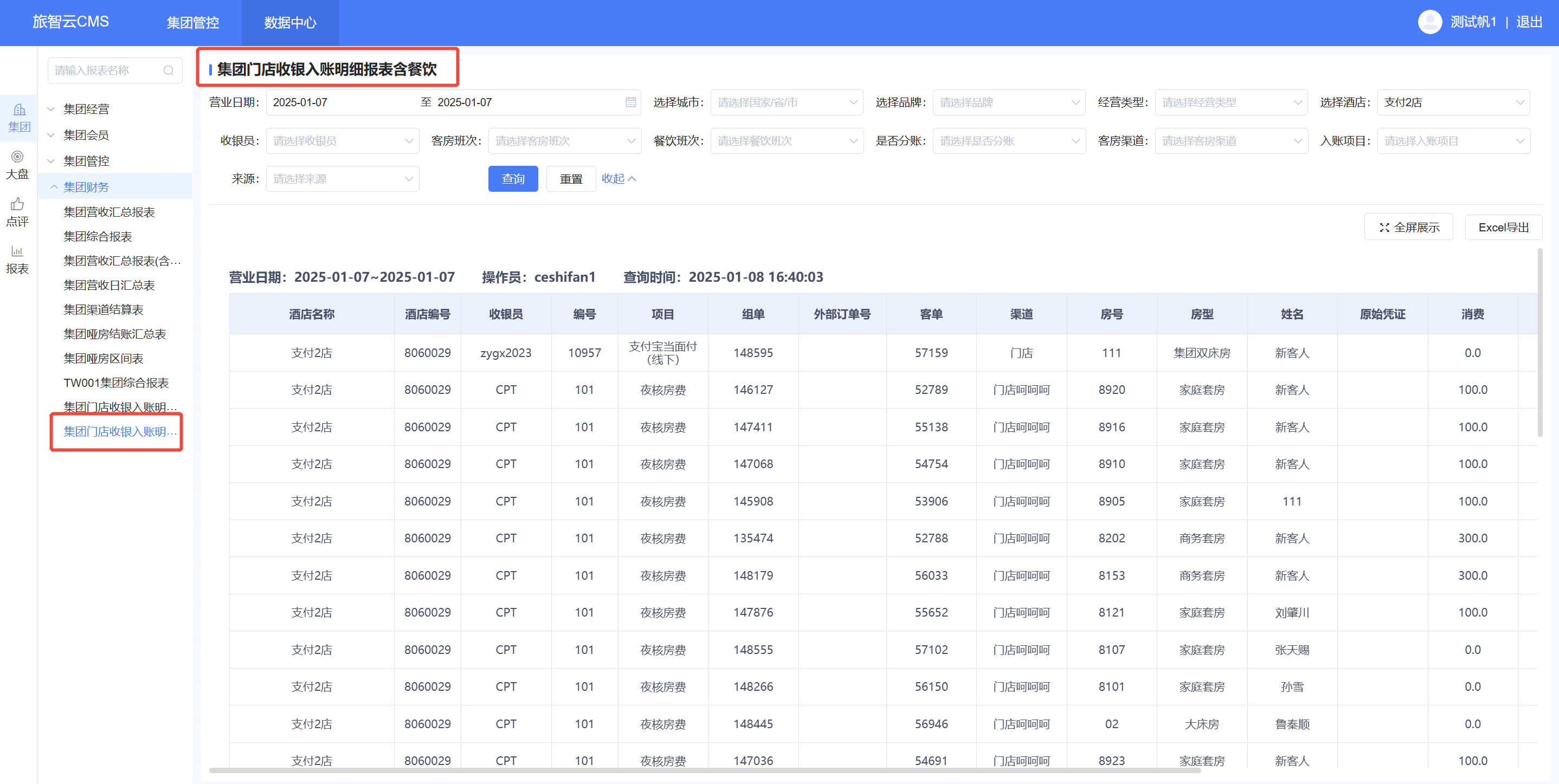Open 集团营收汇总报表 report
This screenshot has height=784, width=1559.
pos(109,212)
